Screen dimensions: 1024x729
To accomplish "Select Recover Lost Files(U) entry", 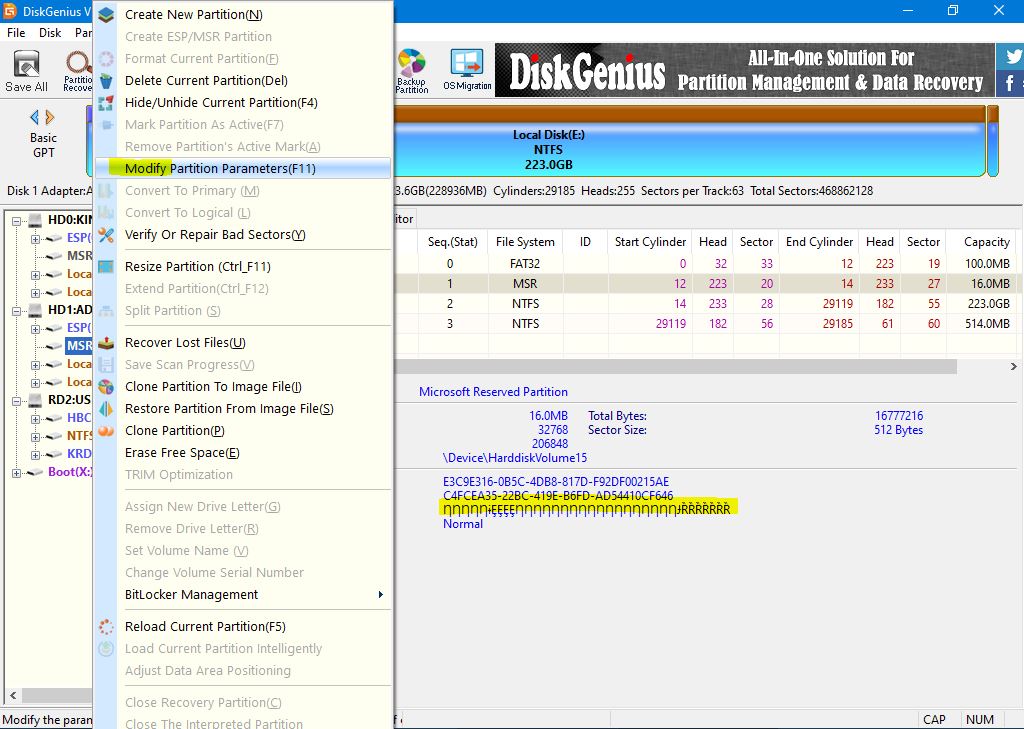I will click(185, 343).
